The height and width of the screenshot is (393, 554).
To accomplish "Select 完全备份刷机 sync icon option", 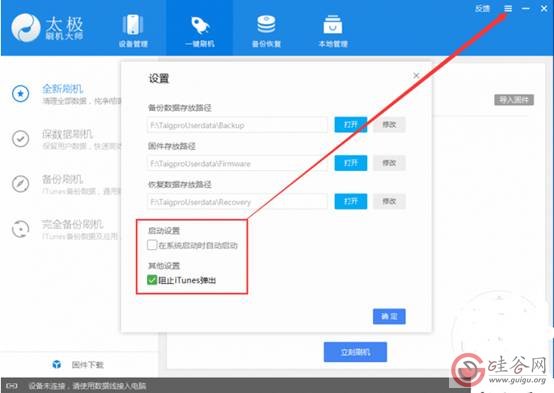I will [x=20, y=229].
